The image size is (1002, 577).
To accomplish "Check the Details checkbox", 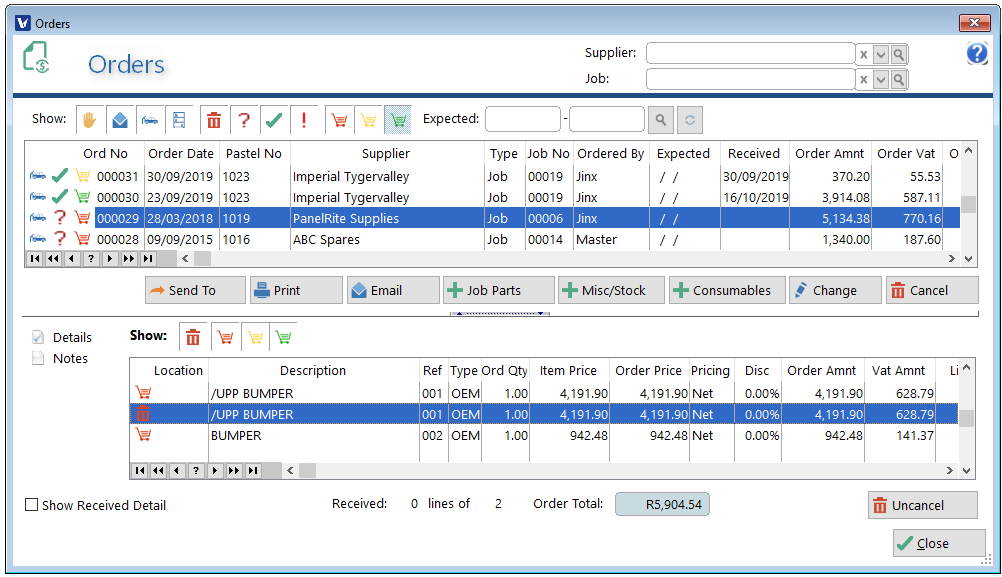I will click(38, 337).
